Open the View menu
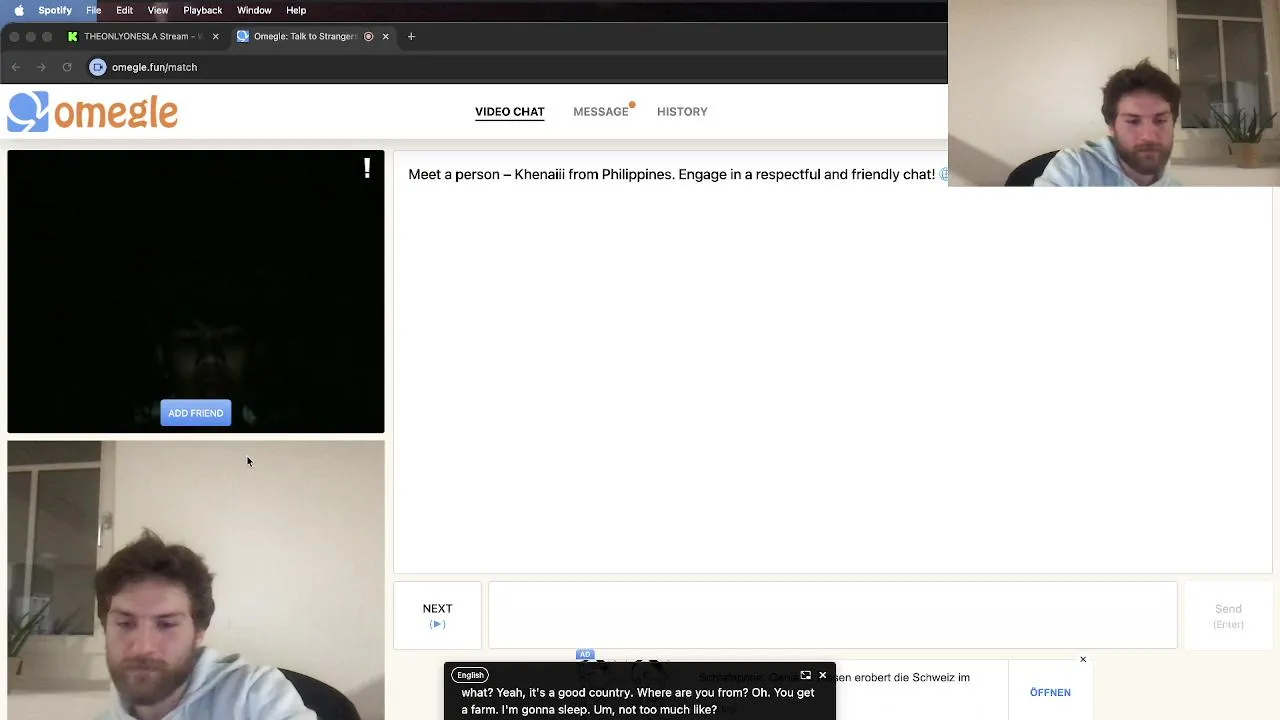The image size is (1280, 720). (x=158, y=10)
